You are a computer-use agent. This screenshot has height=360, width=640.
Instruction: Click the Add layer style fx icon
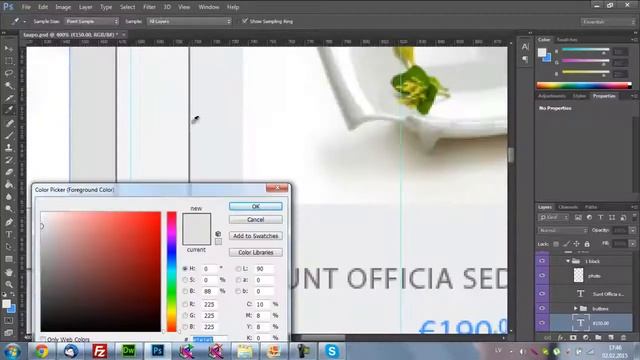[561, 338]
